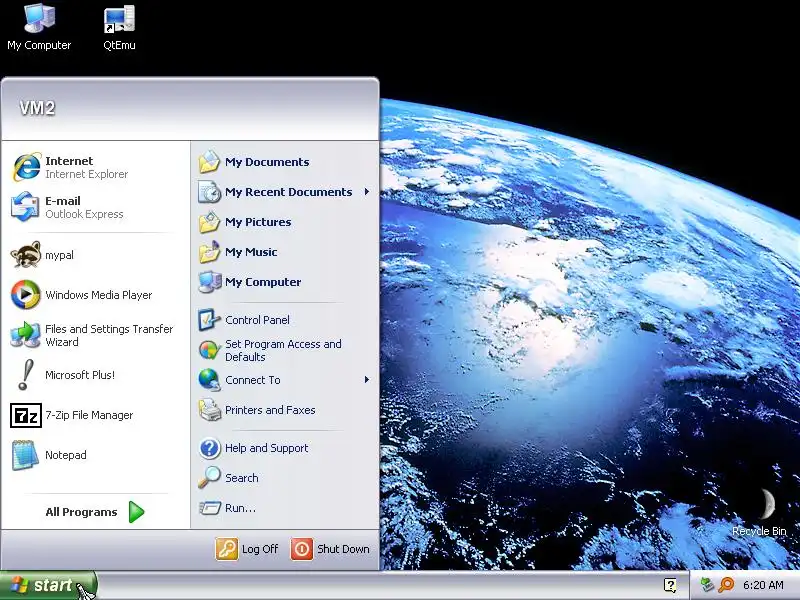Open Printers and Faxes icon

(209, 410)
